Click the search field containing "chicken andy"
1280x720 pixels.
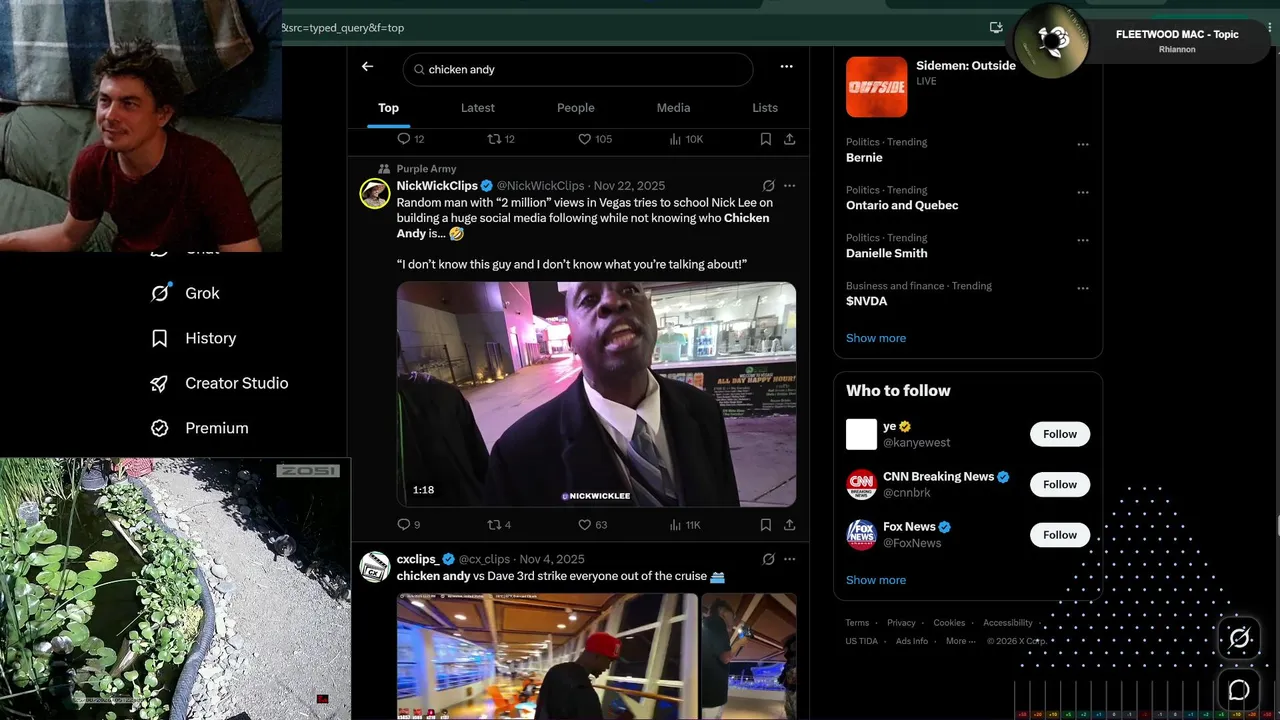[578, 69]
